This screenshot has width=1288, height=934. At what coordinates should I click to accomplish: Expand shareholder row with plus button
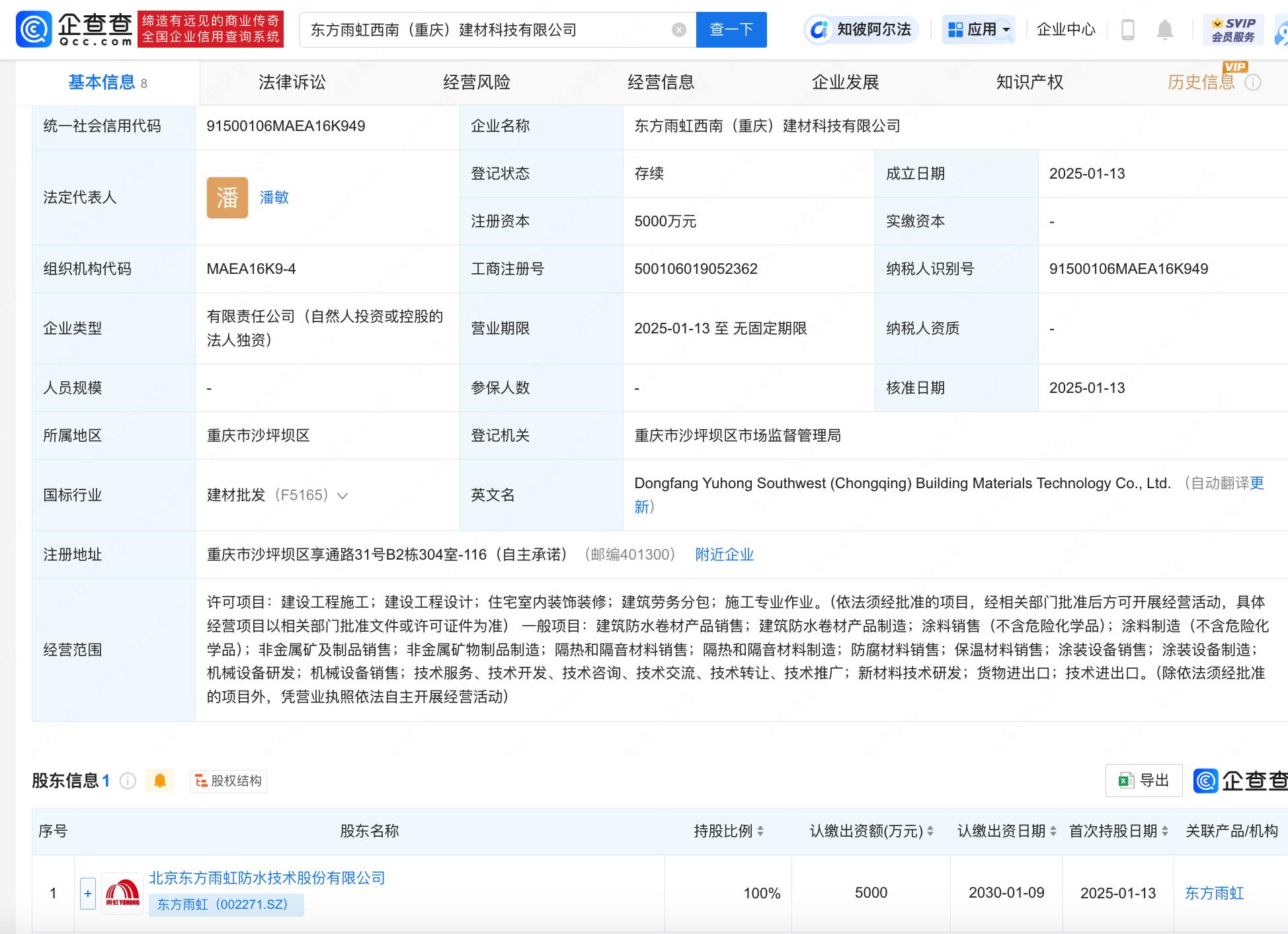point(88,894)
